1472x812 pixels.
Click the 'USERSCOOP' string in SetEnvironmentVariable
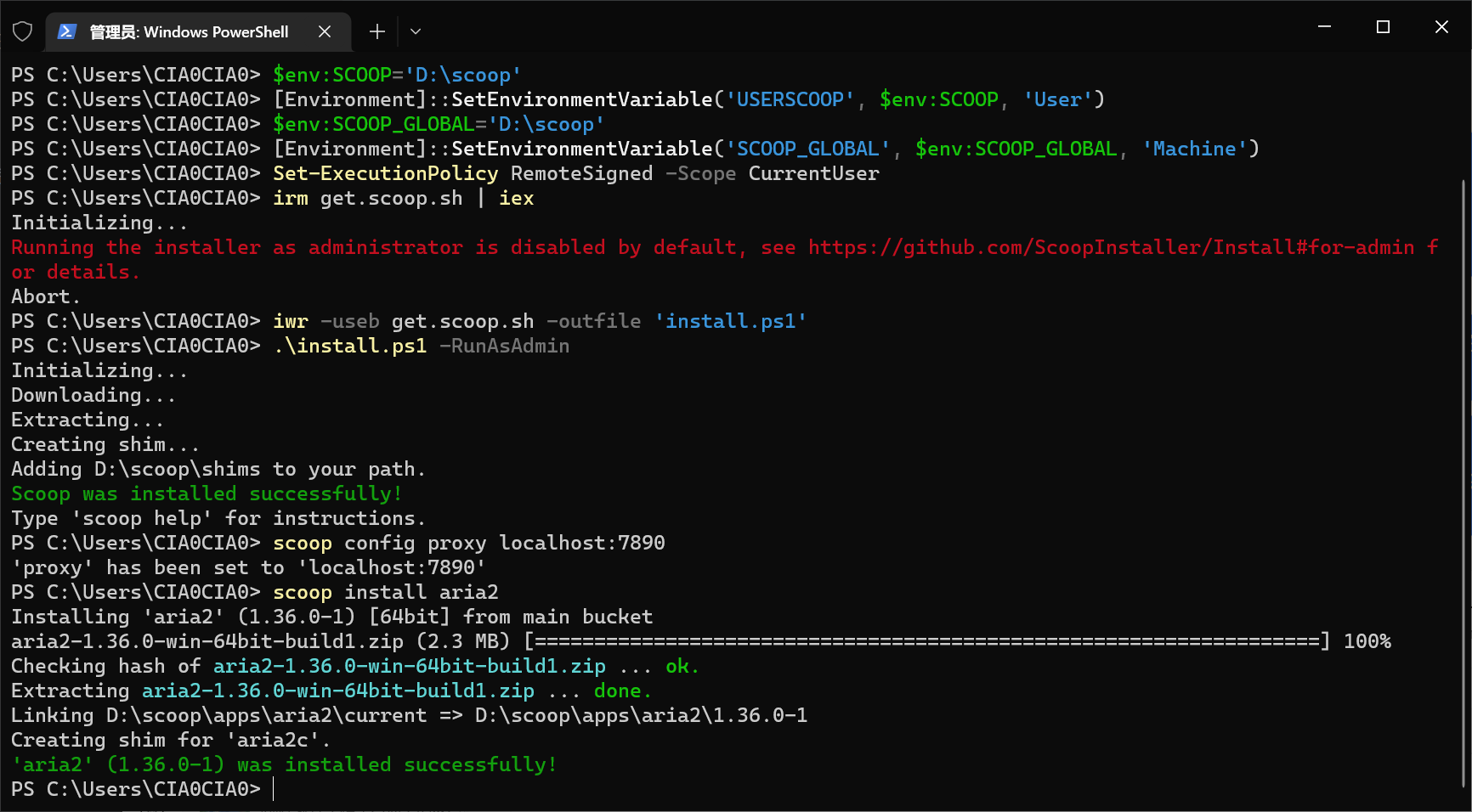tap(790, 99)
